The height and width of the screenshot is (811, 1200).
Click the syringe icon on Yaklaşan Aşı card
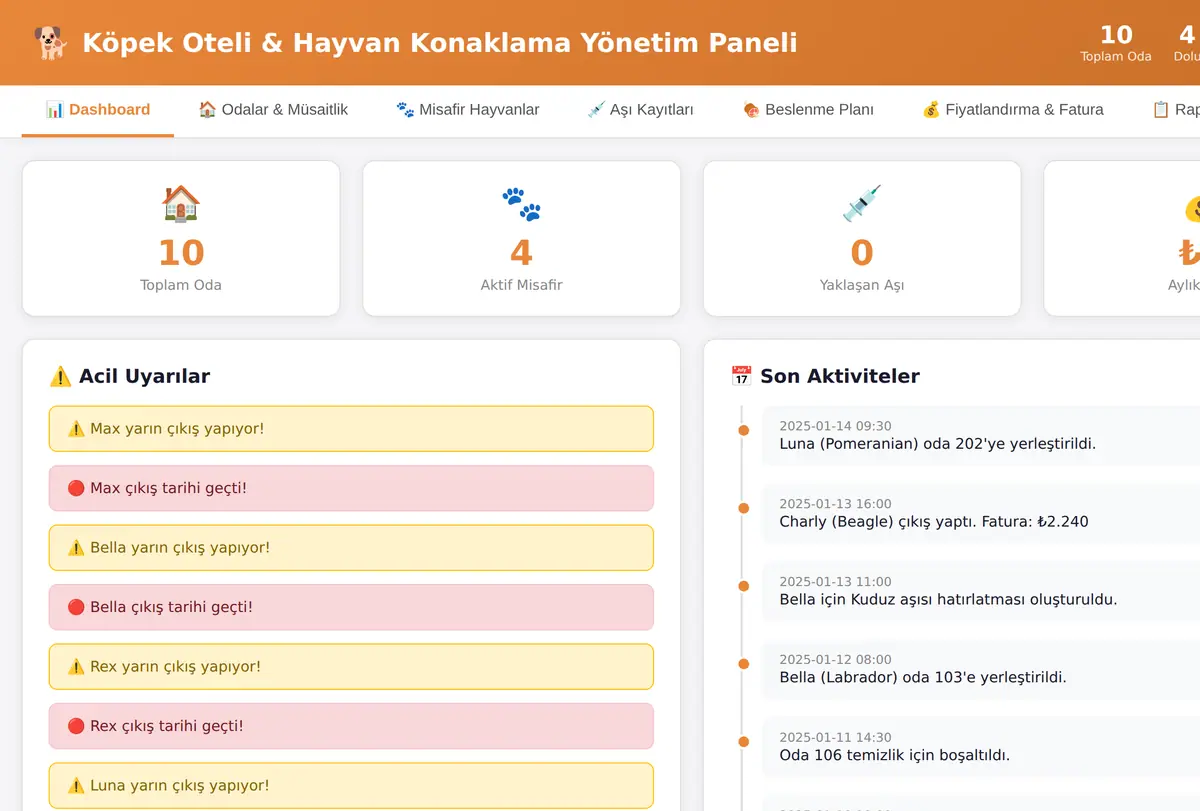pos(862,204)
